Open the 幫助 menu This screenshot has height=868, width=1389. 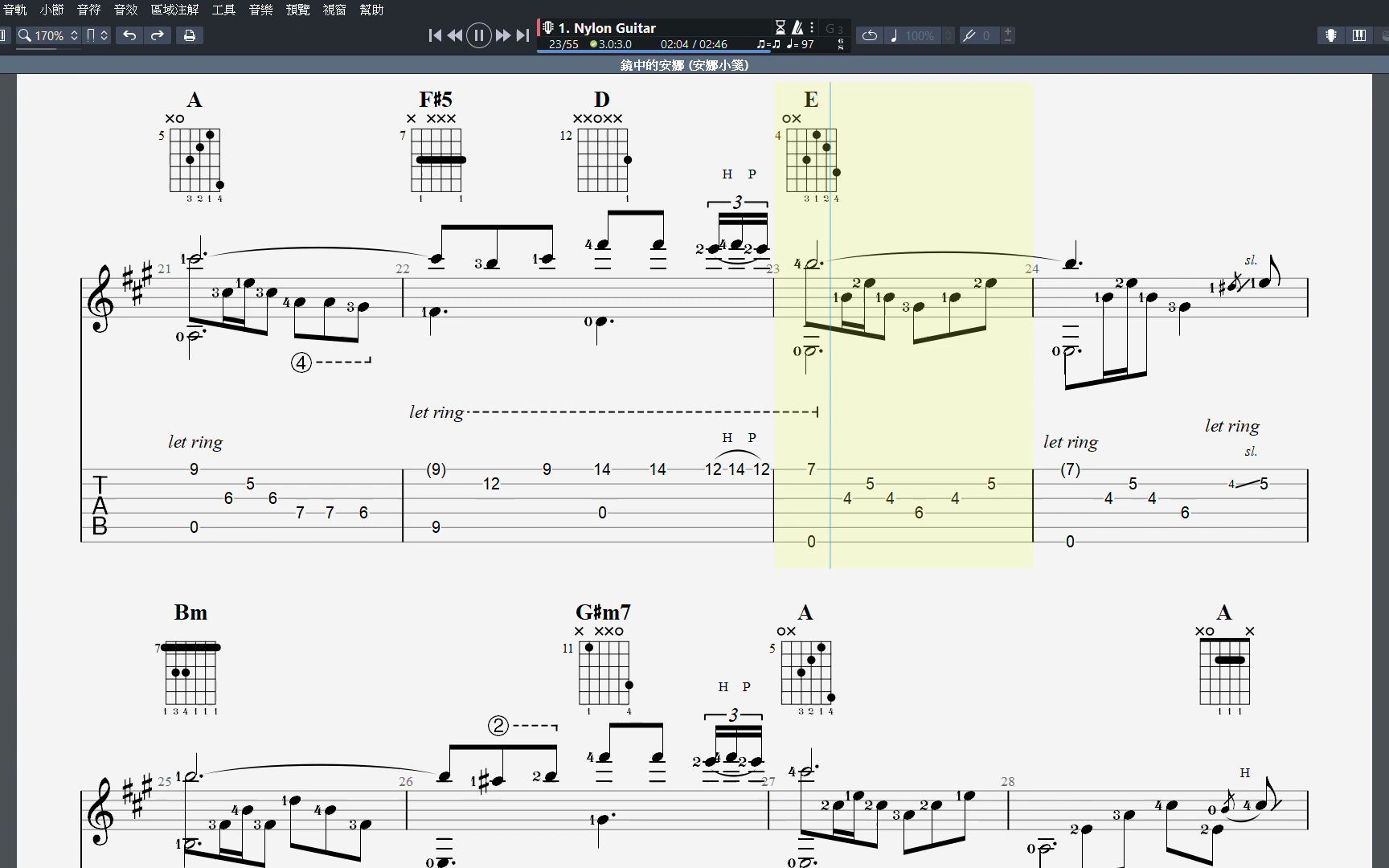point(372,10)
